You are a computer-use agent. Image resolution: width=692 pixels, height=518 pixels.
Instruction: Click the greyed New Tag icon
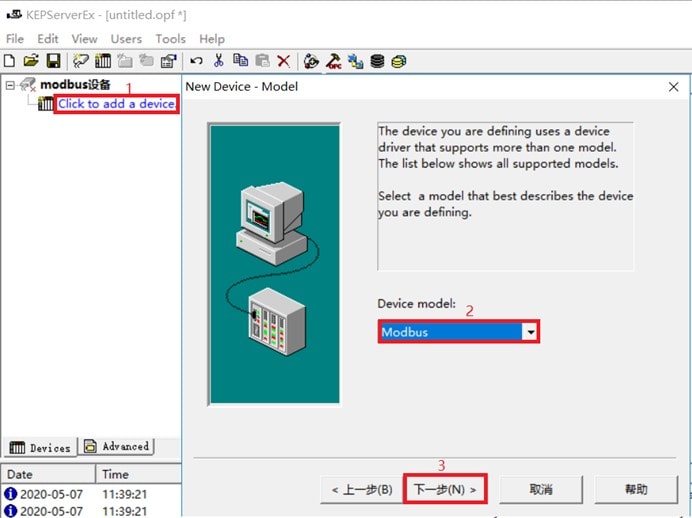click(146, 60)
